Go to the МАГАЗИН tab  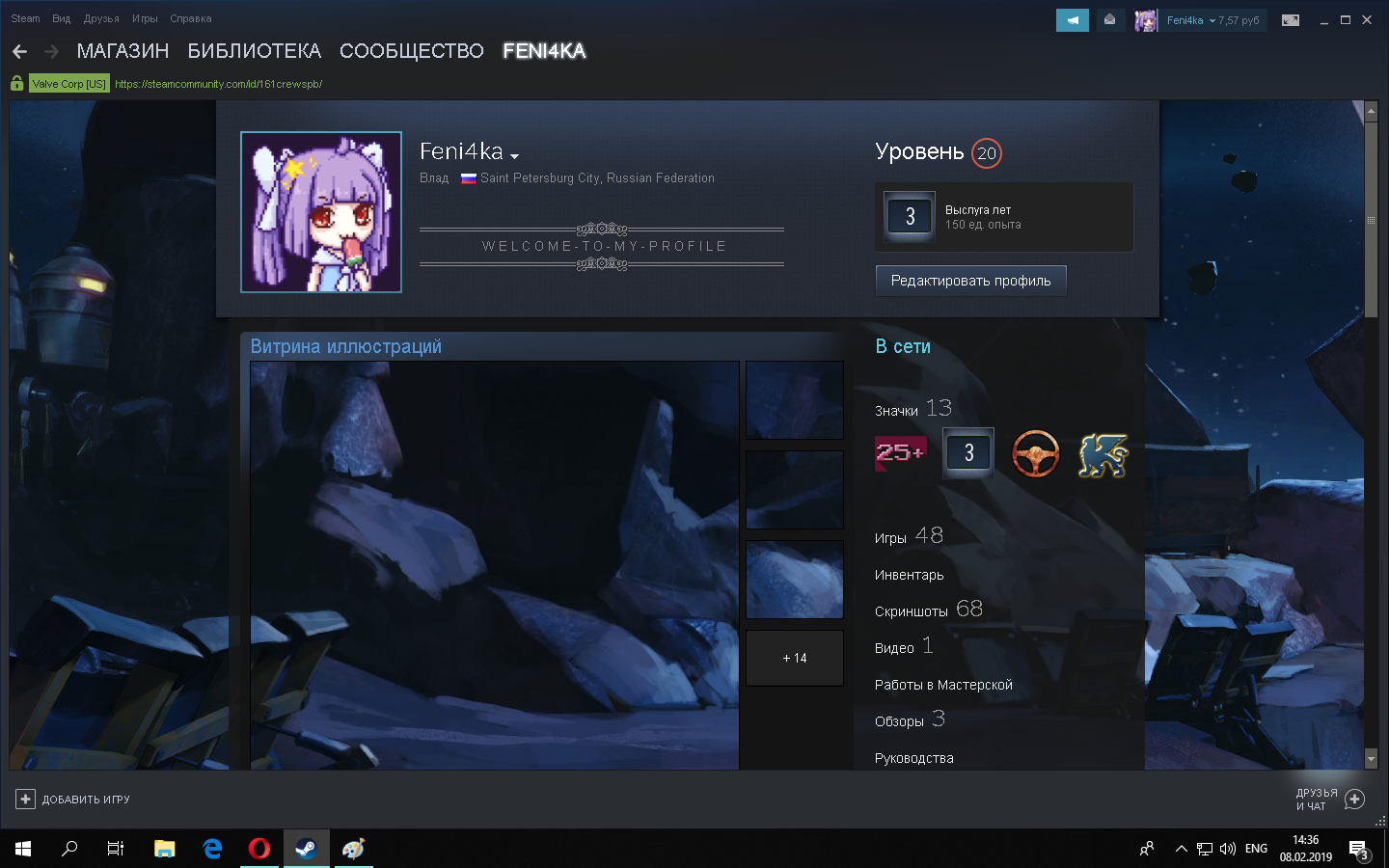coord(123,51)
